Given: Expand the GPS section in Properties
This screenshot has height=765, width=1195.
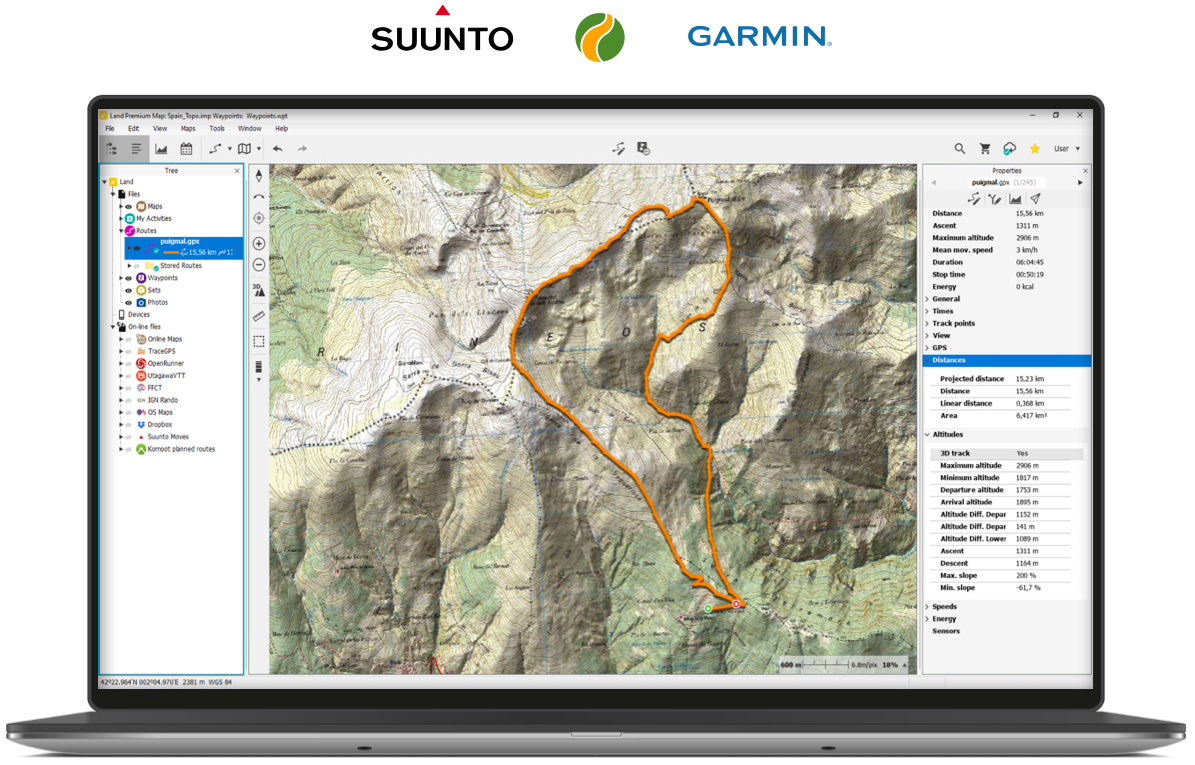Looking at the screenshot, I should (x=927, y=348).
